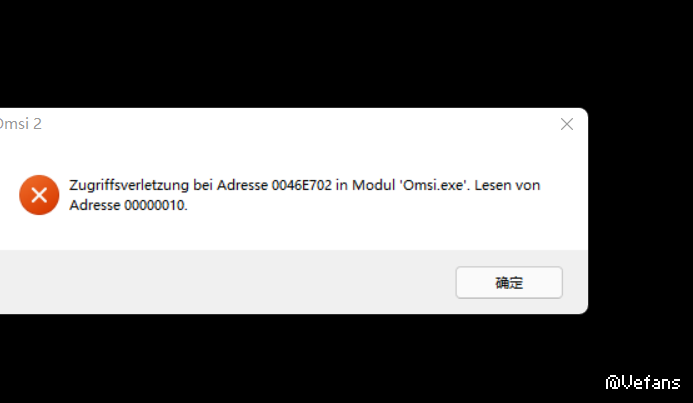Click the word Modul in error text

(373, 185)
